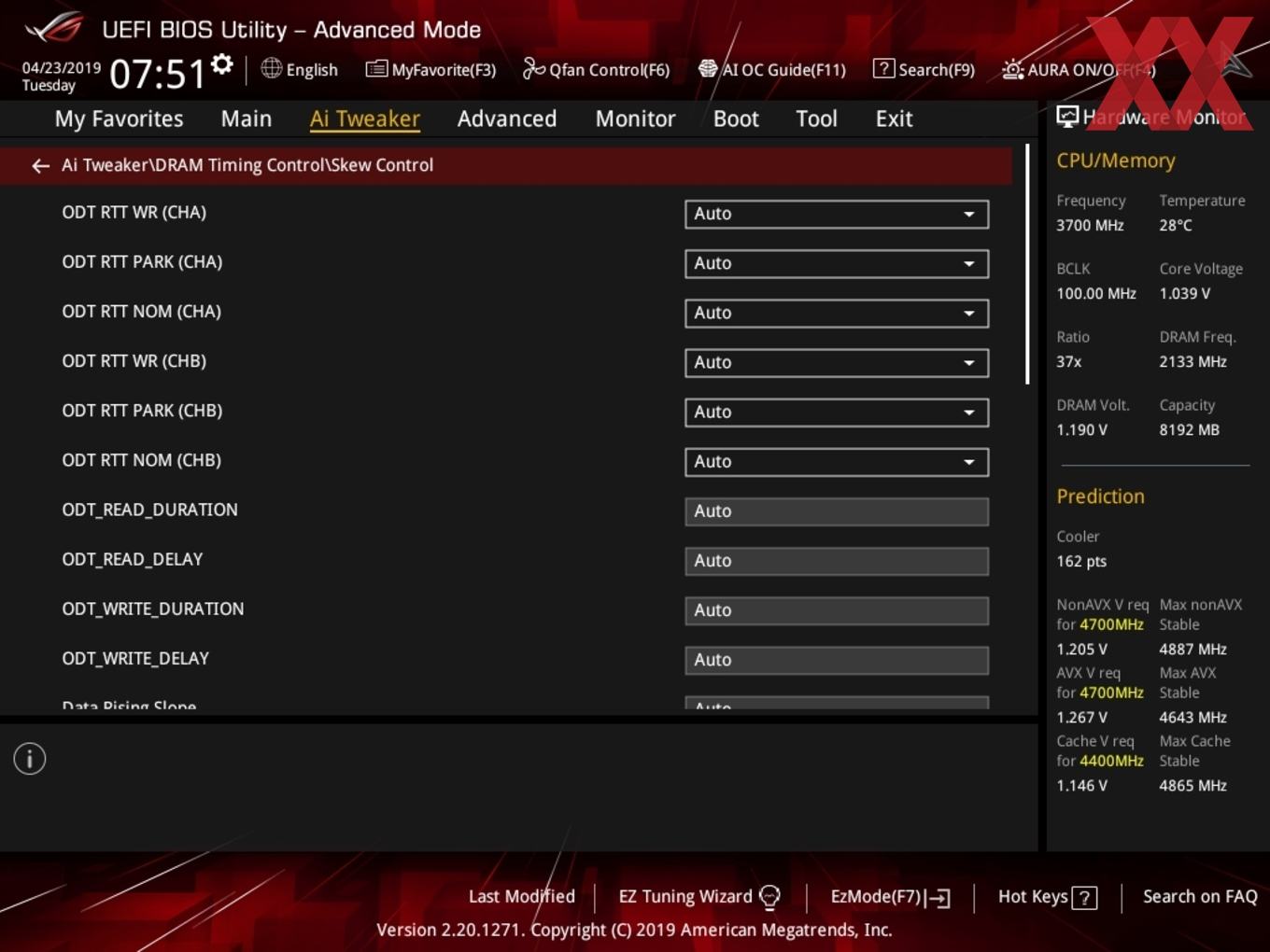Click the 07:51 clock display
Viewport: 1270px width, 952px height.
coord(157,75)
